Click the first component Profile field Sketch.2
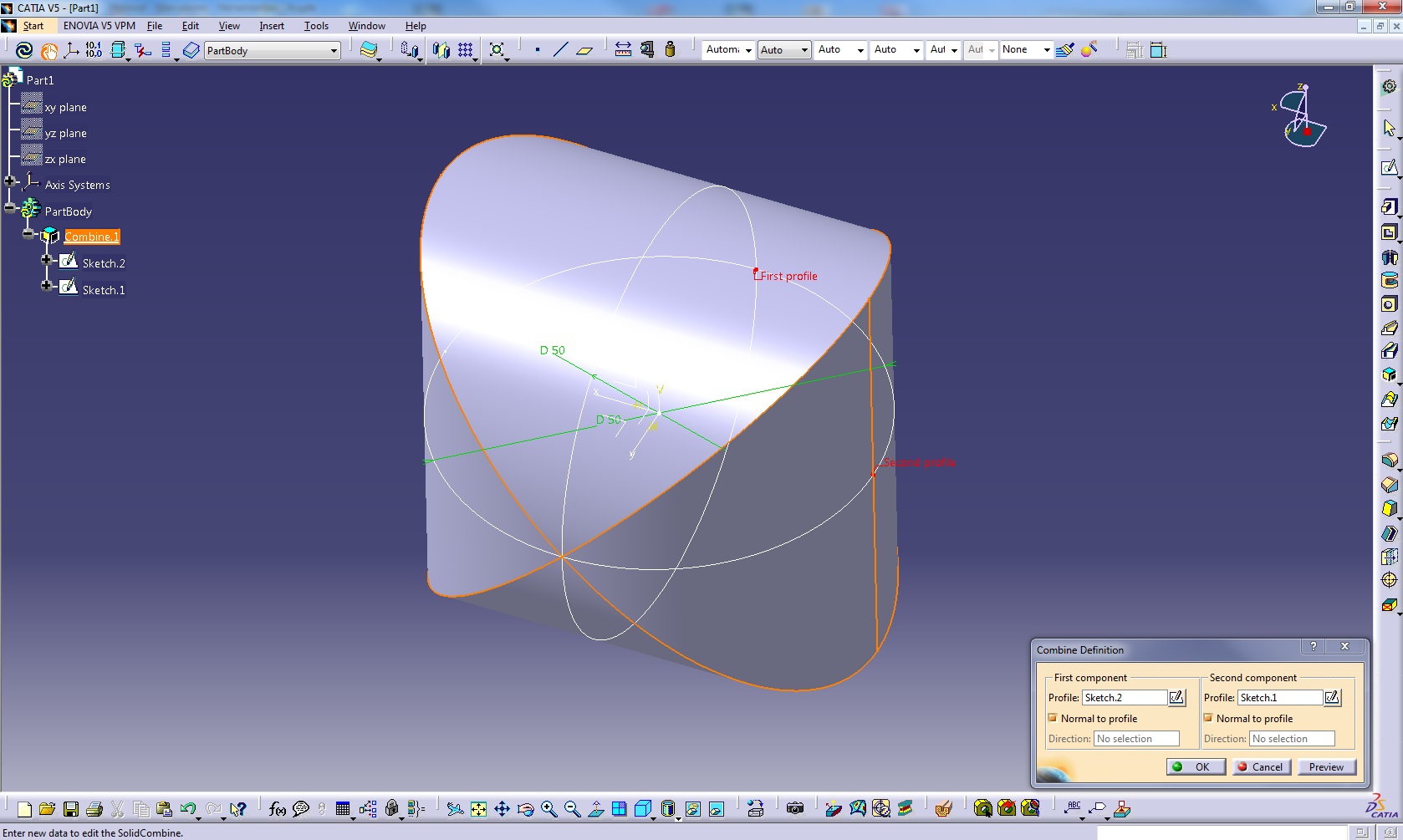 pyautogui.click(x=1125, y=697)
